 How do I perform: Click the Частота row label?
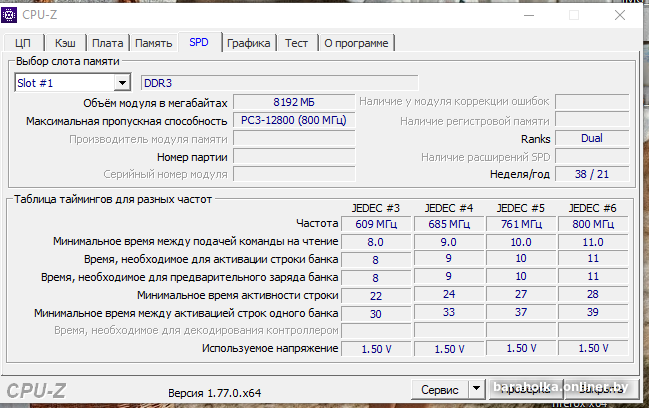(x=317, y=223)
